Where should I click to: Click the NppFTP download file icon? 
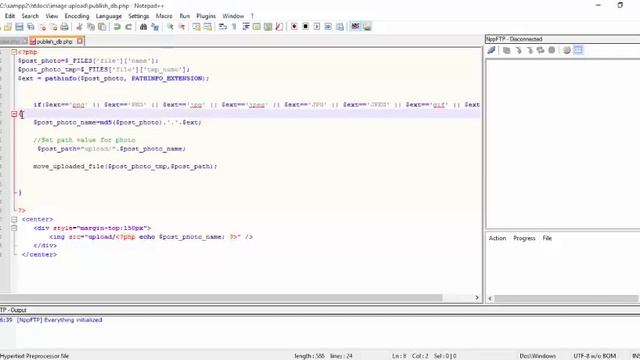pyautogui.click(x=518, y=50)
